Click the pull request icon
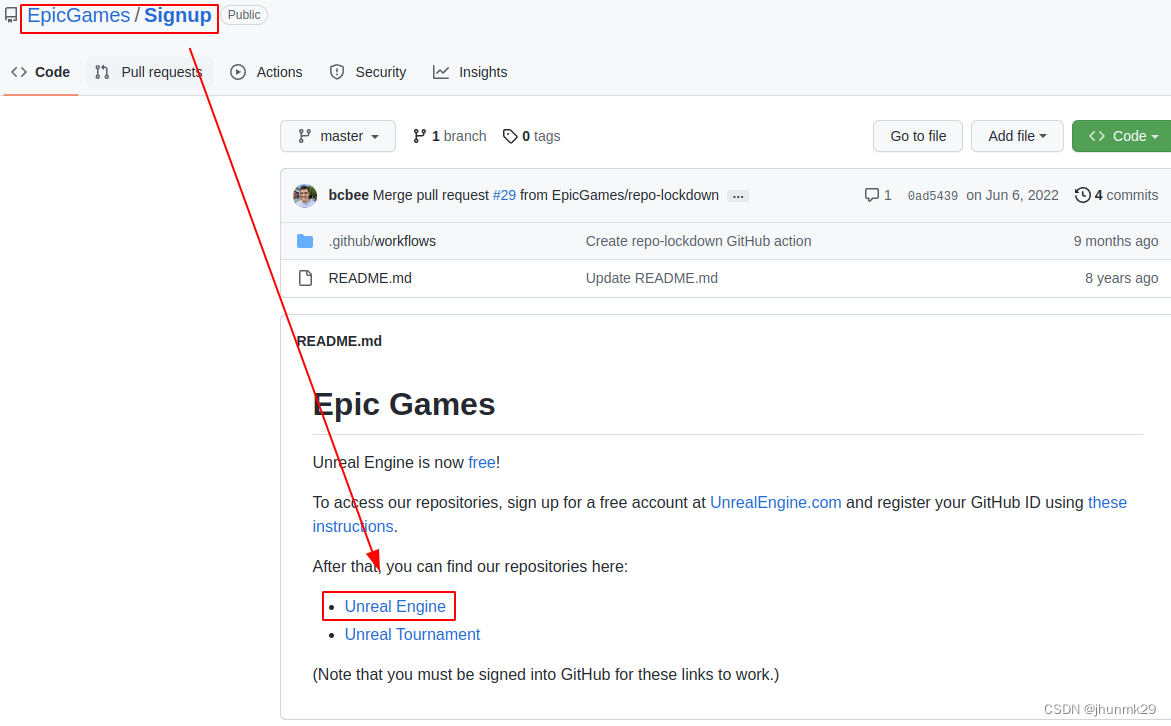Image resolution: width=1171 pixels, height=726 pixels. pos(102,72)
